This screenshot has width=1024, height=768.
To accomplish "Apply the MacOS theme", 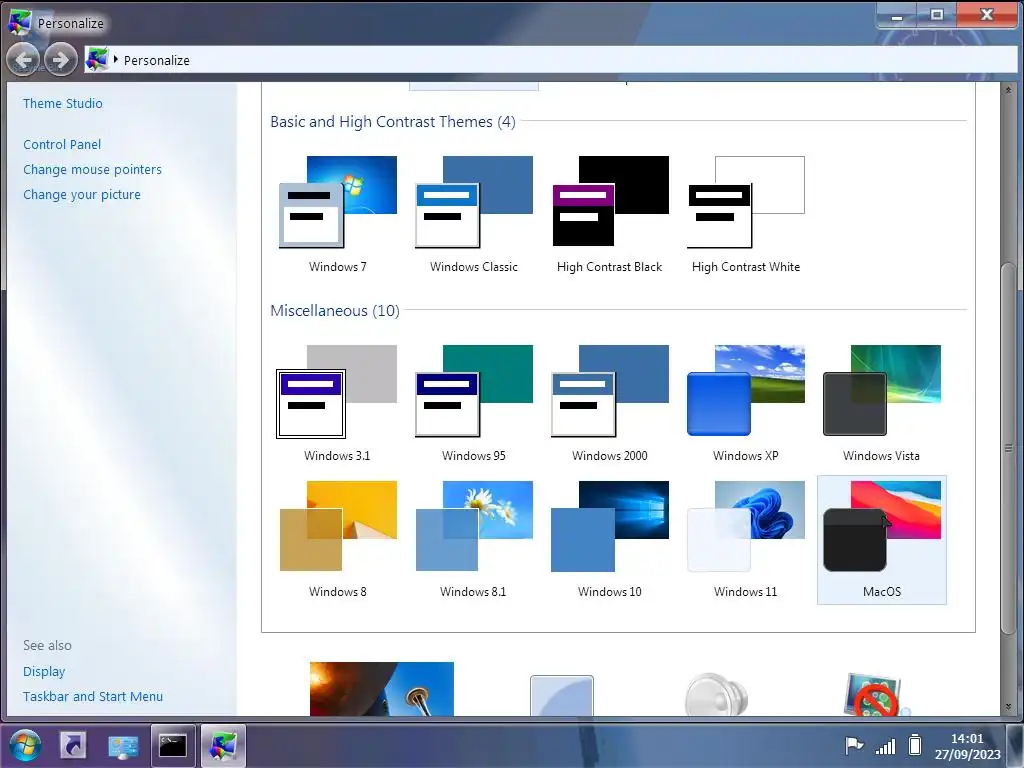I will coord(882,539).
